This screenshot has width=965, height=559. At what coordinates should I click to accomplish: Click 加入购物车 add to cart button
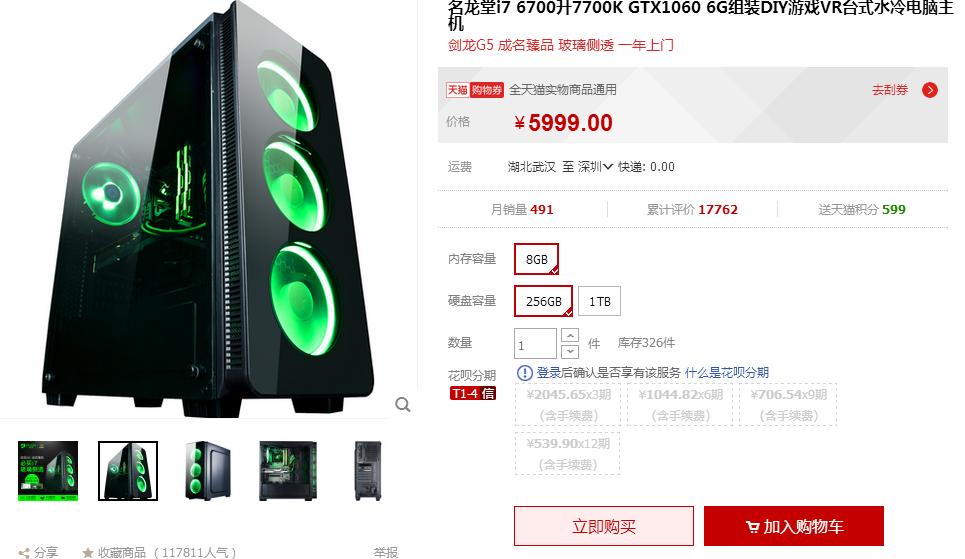[794, 526]
